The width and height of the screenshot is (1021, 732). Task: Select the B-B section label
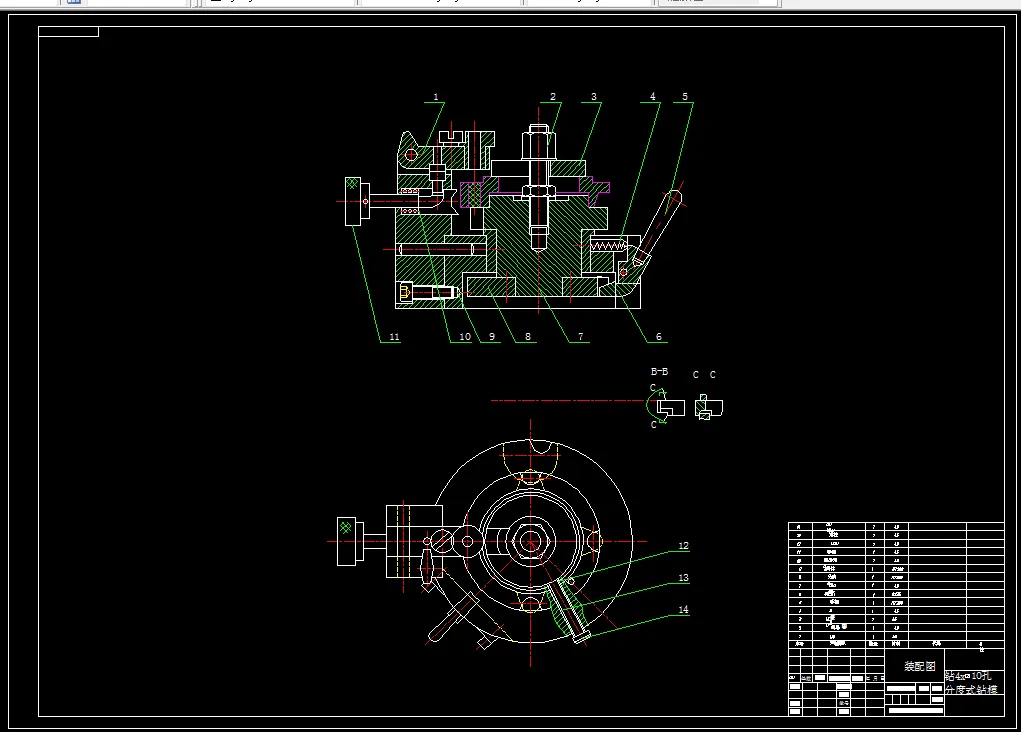point(659,371)
